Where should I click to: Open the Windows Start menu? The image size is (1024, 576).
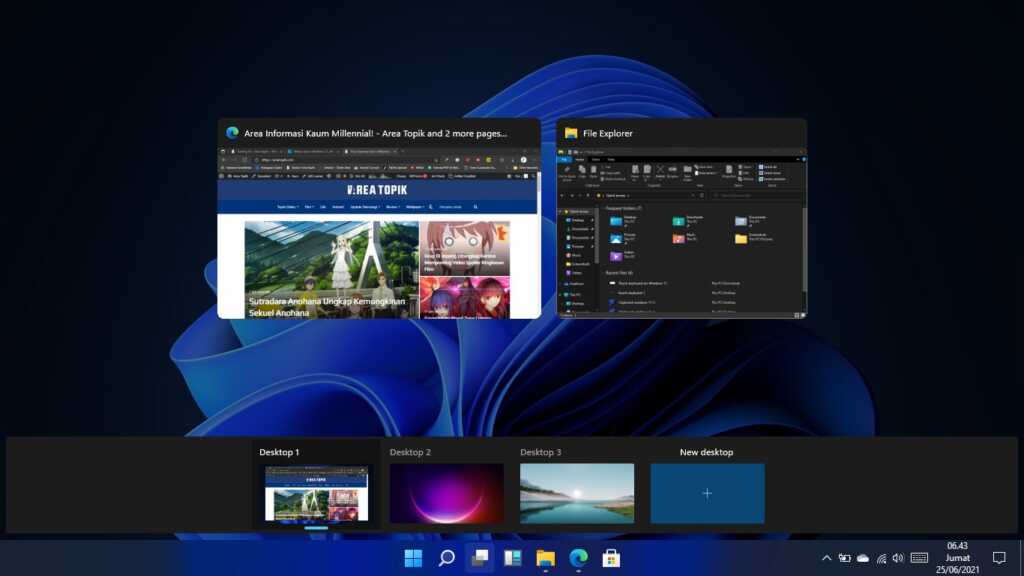coord(413,558)
